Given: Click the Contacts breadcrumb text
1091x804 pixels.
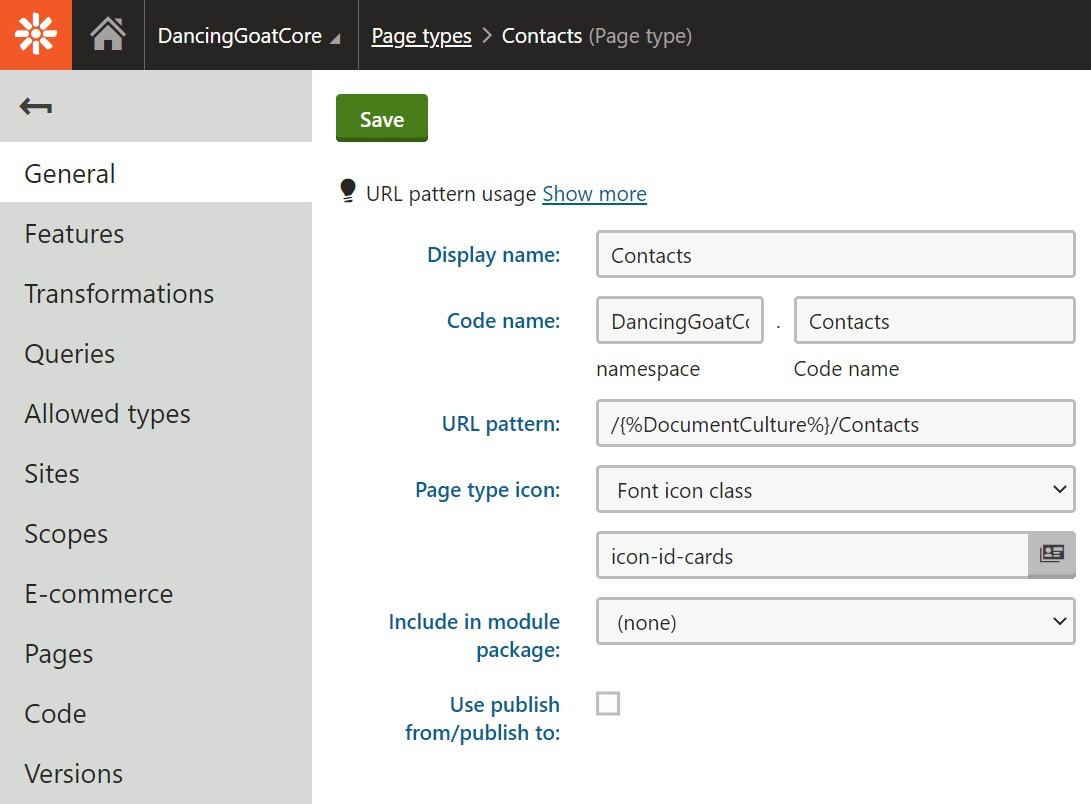Looking at the screenshot, I should pyautogui.click(x=541, y=35).
